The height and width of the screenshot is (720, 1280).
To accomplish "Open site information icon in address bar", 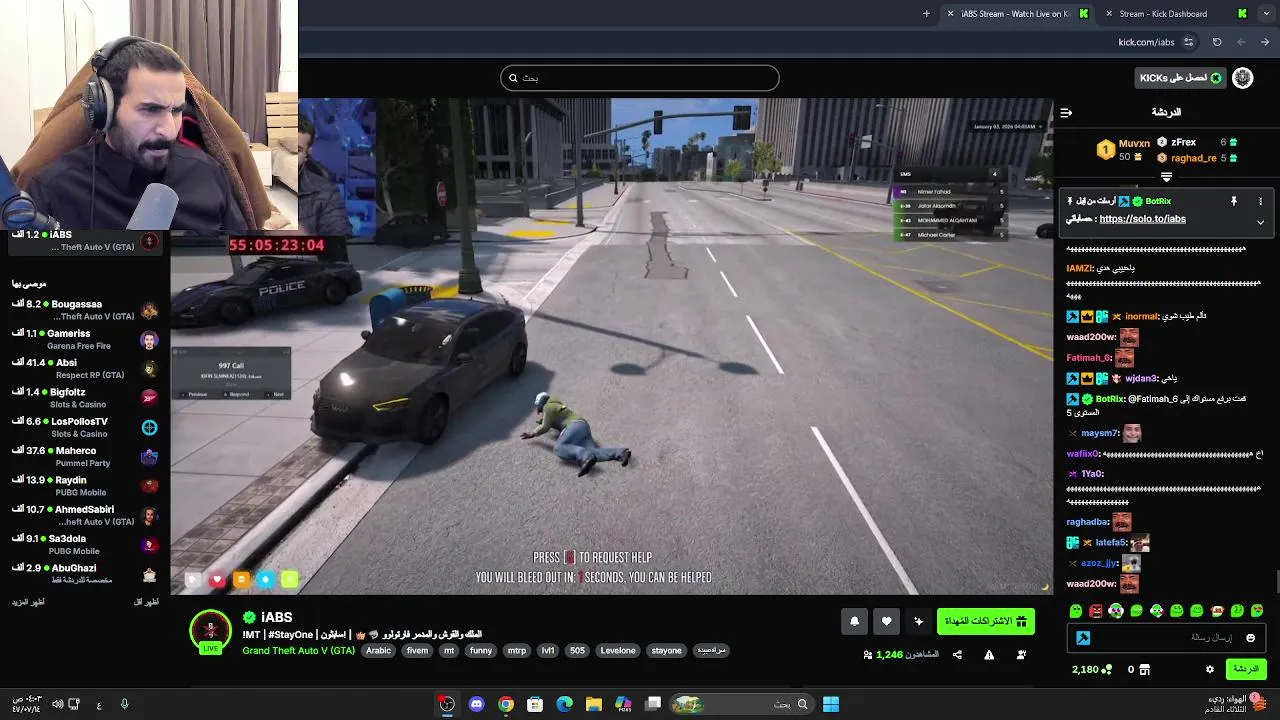I will tap(1188, 42).
